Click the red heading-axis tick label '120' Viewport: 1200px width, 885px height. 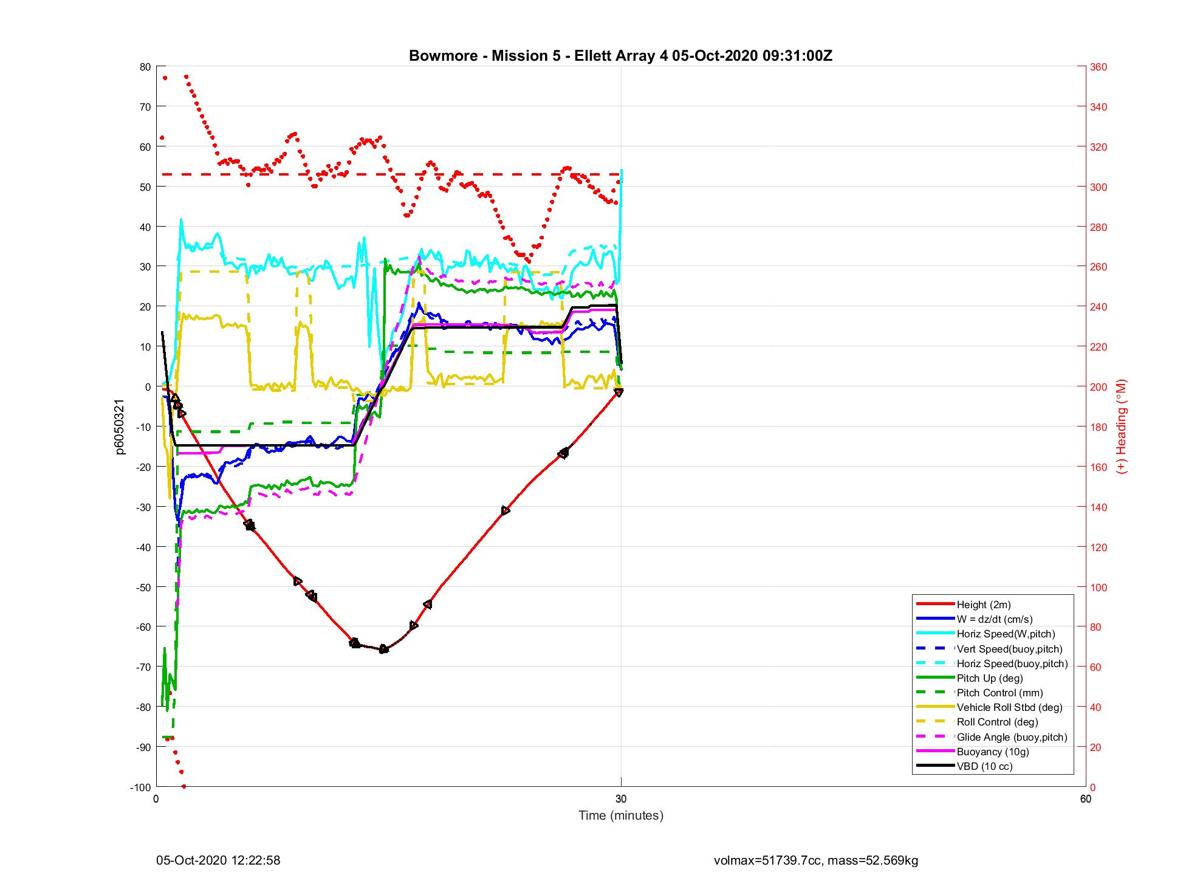pyautogui.click(x=1098, y=547)
